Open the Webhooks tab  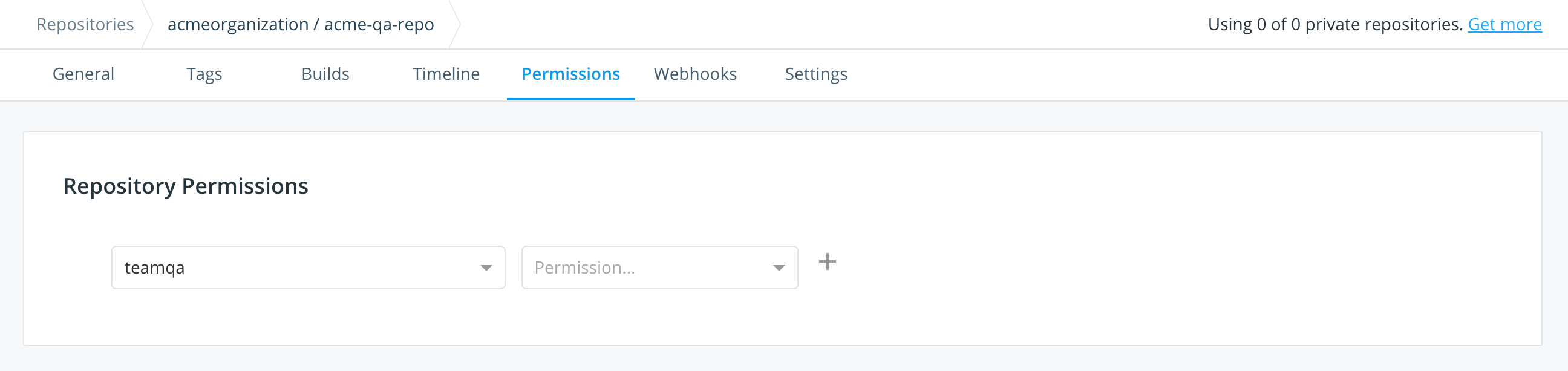pos(695,74)
